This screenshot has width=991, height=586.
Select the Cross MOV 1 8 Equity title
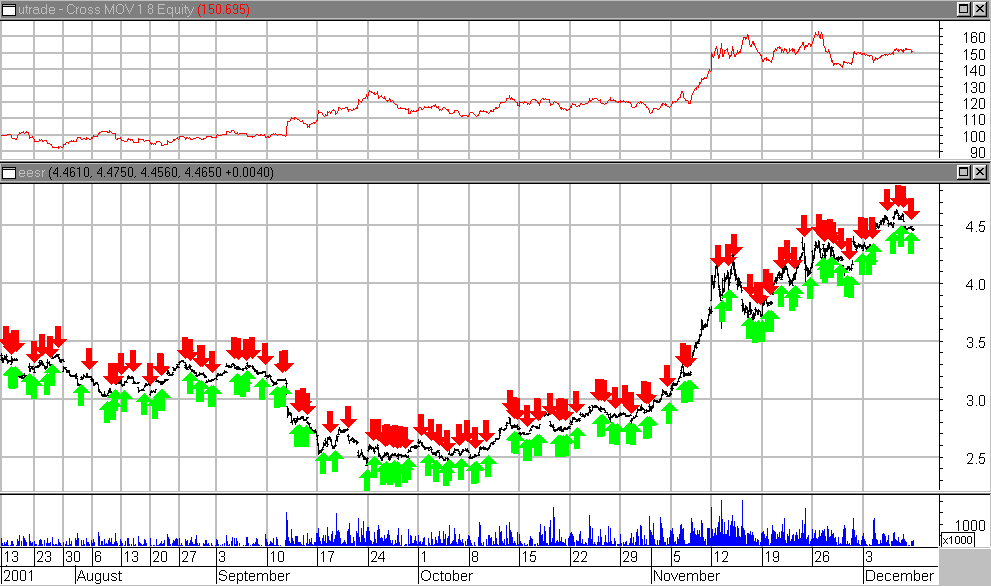pyautogui.click(x=106, y=9)
